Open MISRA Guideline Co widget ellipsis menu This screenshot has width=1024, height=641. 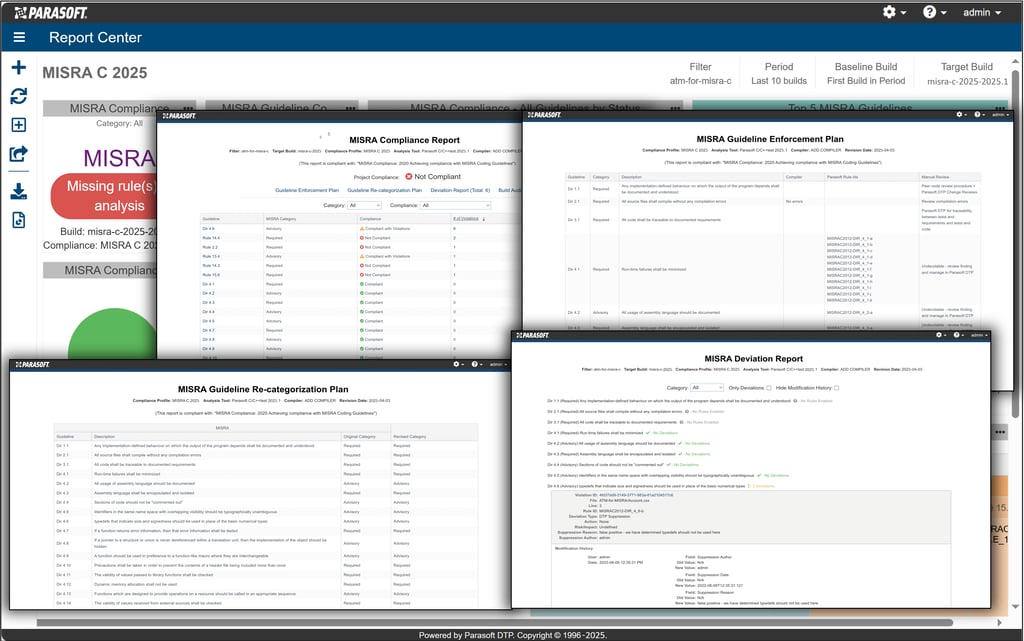(x=351, y=108)
